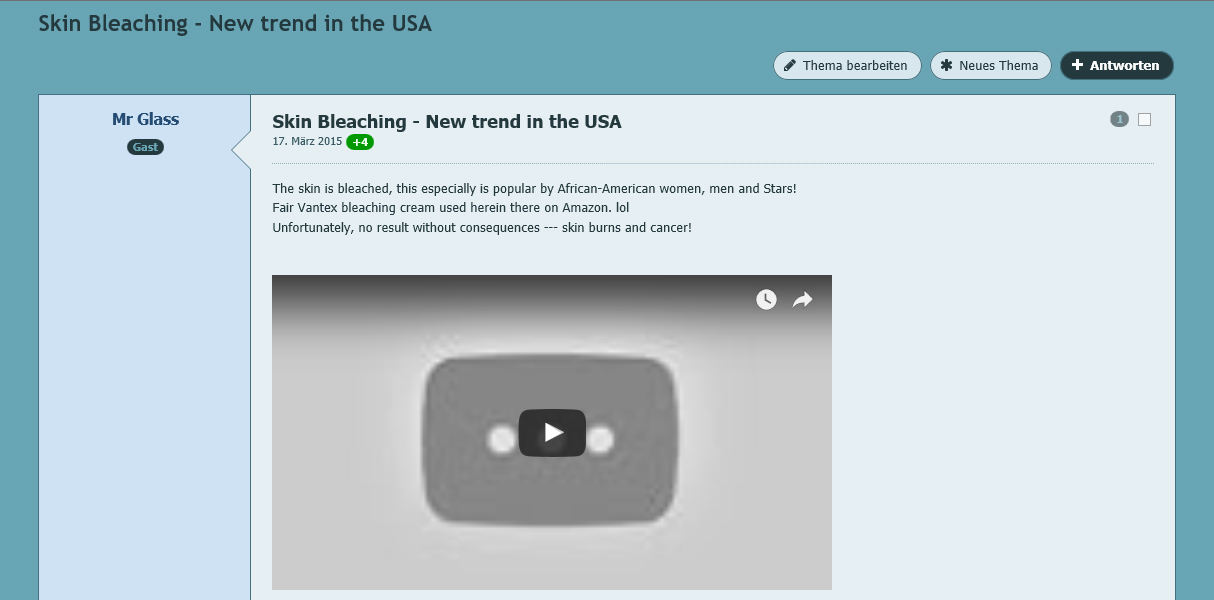Play the embedded YouTube video

[552, 433]
